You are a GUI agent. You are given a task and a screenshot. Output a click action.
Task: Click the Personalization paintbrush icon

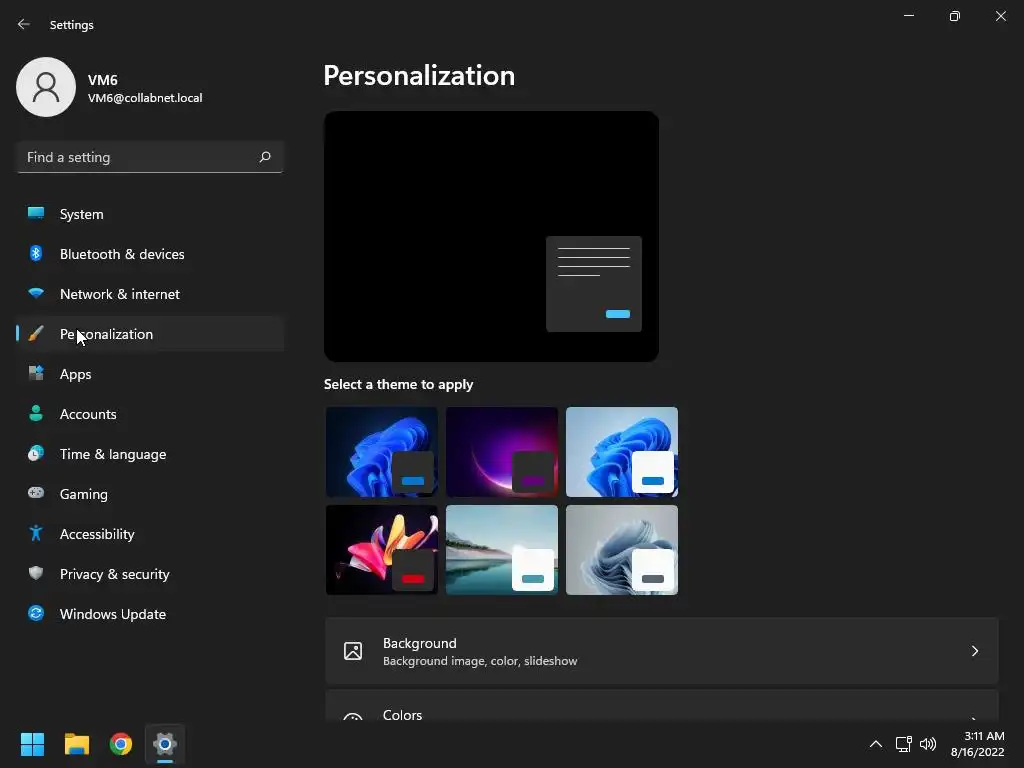(36, 334)
